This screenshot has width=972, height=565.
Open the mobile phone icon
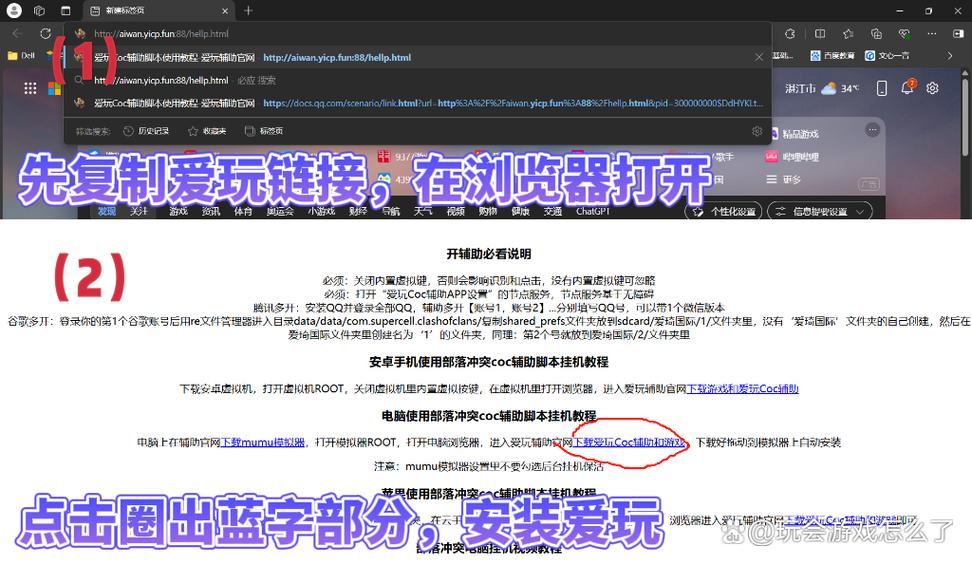(881, 89)
